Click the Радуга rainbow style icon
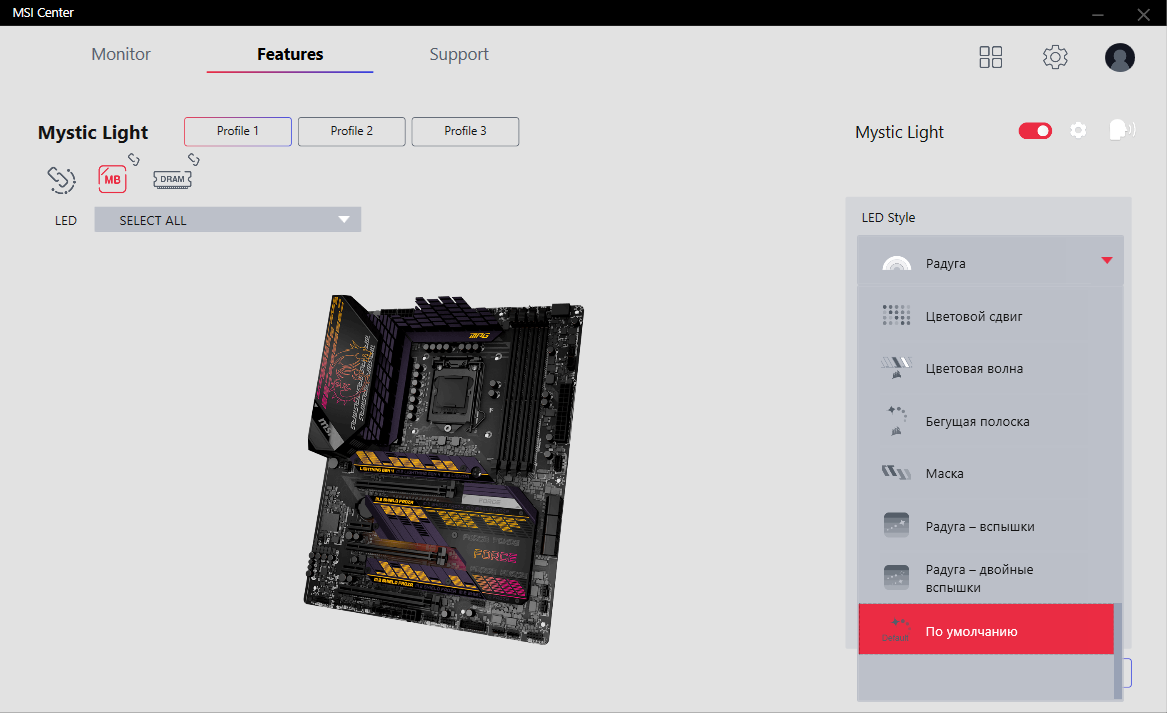1167x713 pixels. (x=896, y=263)
